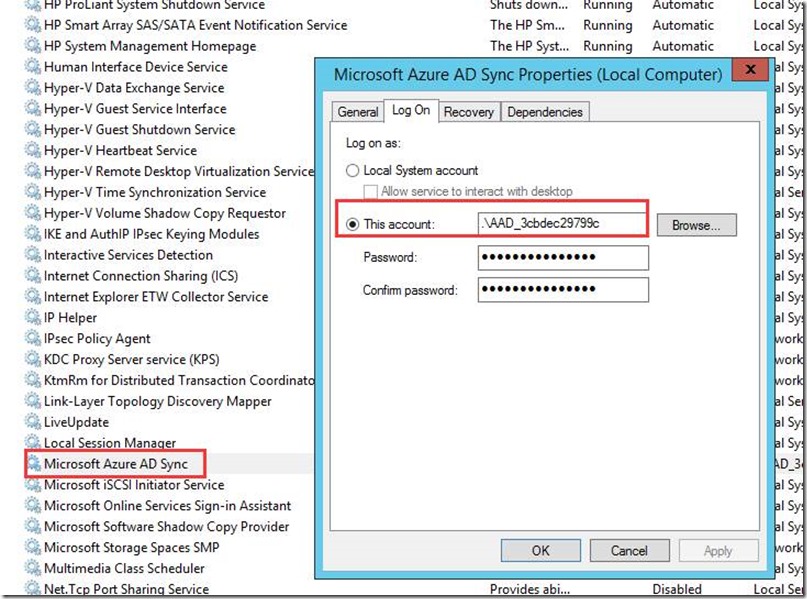The image size is (807, 599).
Task: Click the gear icon beside Microsoft iSCSI Initiator Service
Action: click(x=32, y=485)
